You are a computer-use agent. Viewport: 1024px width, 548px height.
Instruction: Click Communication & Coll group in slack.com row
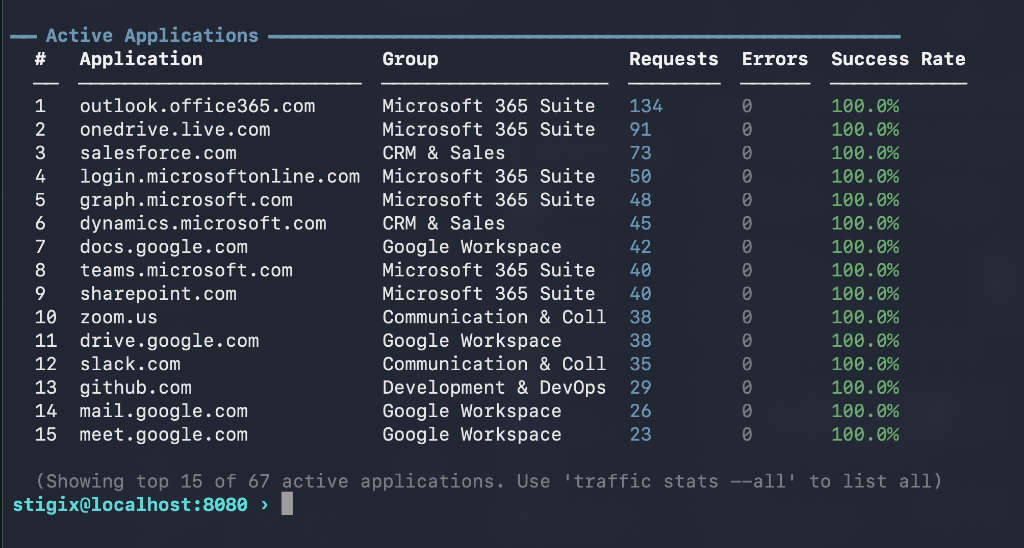pyautogui.click(x=494, y=364)
